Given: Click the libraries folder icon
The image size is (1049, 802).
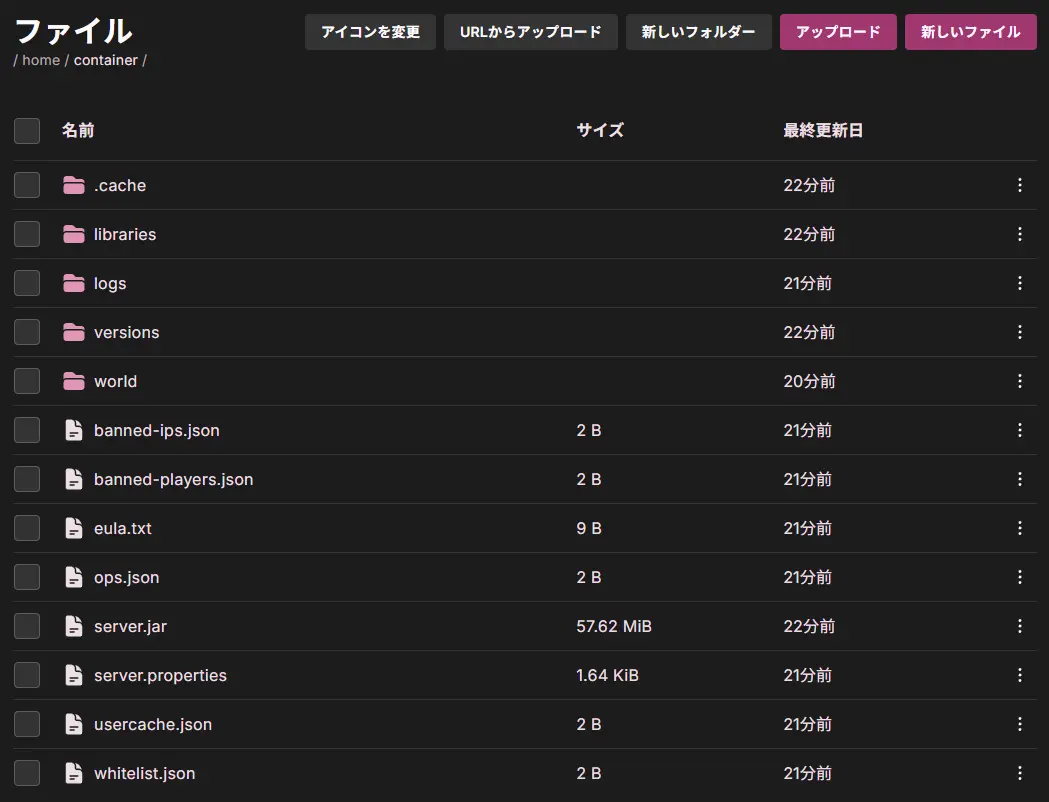Looking at the screenshot, I should point(74,234).
